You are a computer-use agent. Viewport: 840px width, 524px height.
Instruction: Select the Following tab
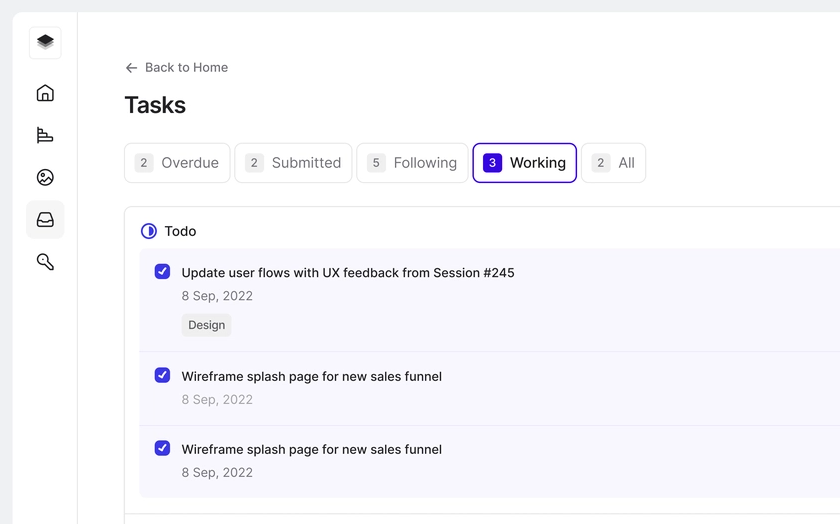tap(412, 163)
